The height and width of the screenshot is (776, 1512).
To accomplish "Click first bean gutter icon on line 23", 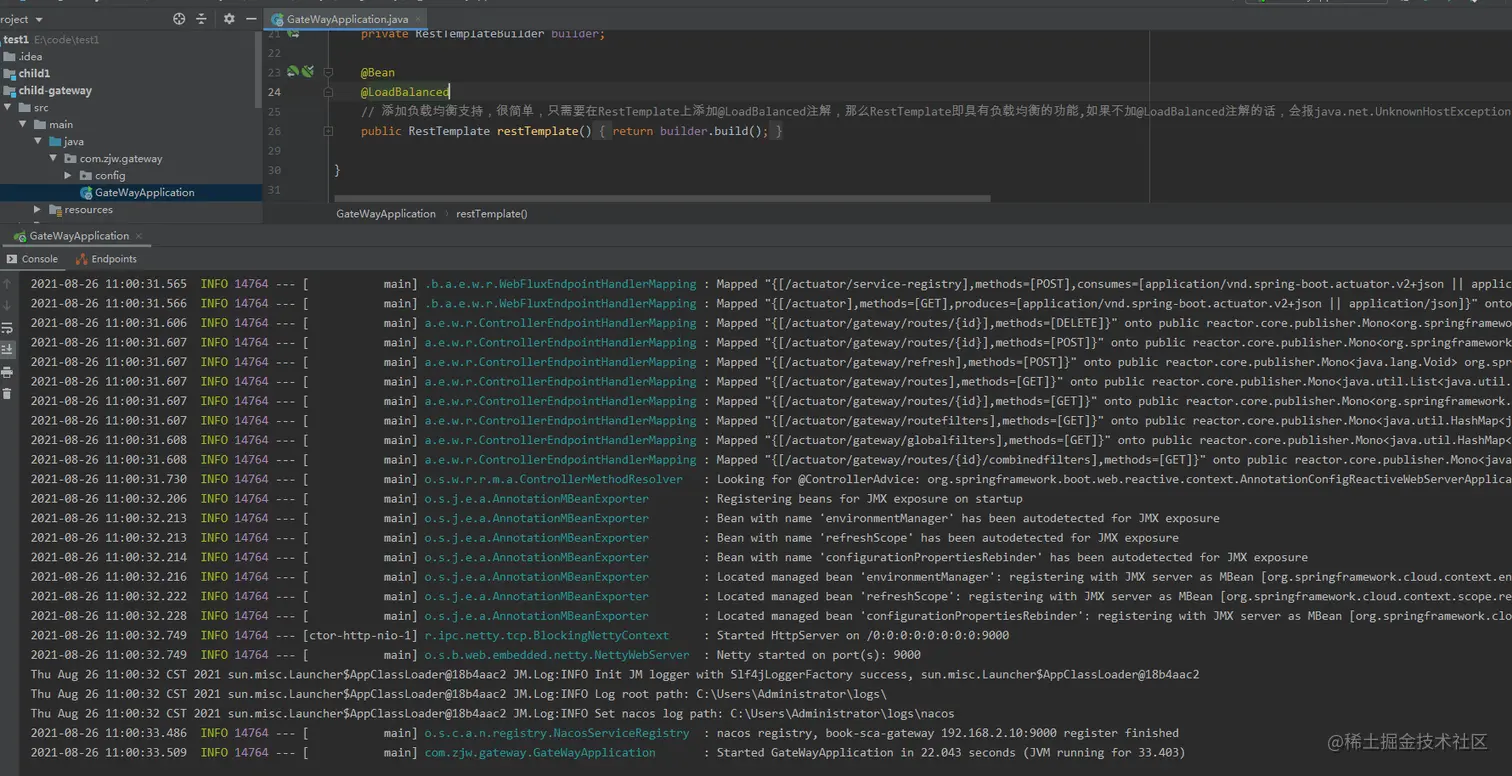I will pos(293,72).
